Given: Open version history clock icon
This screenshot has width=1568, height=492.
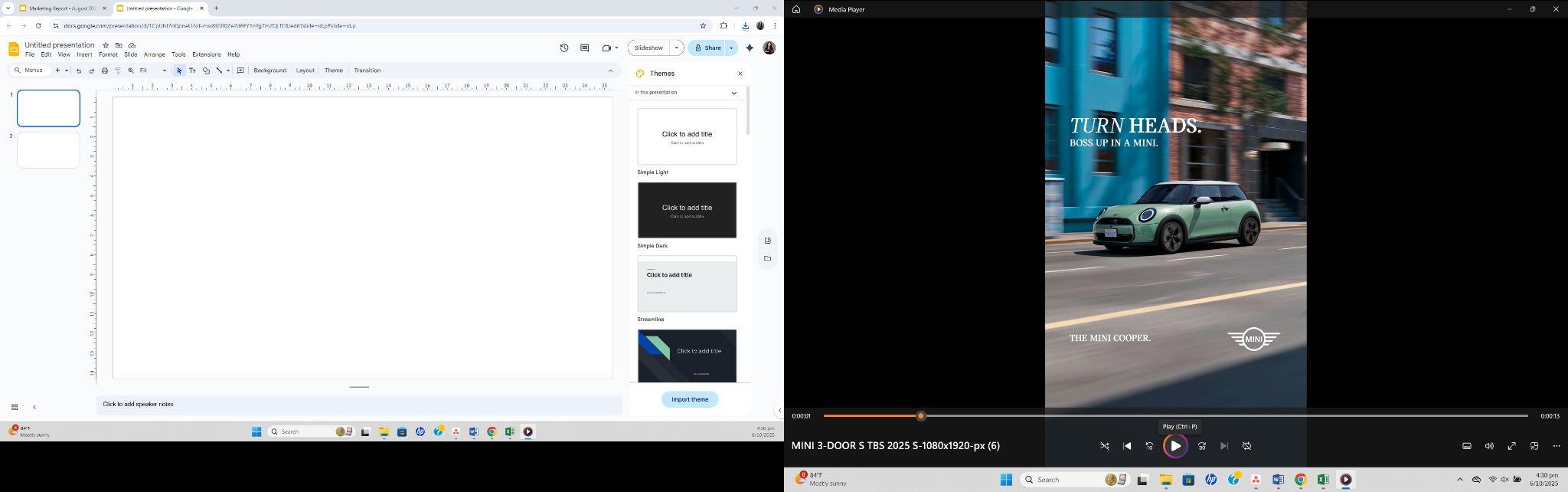Looking at the screenshot, I should click(x=564, y=48).
